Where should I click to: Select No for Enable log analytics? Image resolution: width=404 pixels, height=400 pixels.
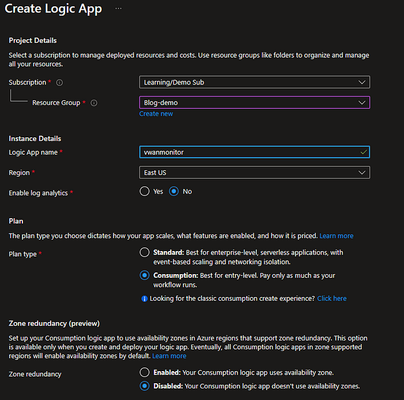coord(174,191)
